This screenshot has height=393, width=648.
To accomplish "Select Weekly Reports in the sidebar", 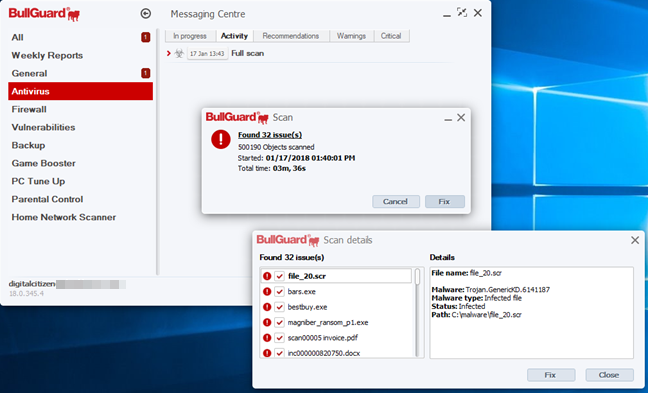I will tap(81, 55).
